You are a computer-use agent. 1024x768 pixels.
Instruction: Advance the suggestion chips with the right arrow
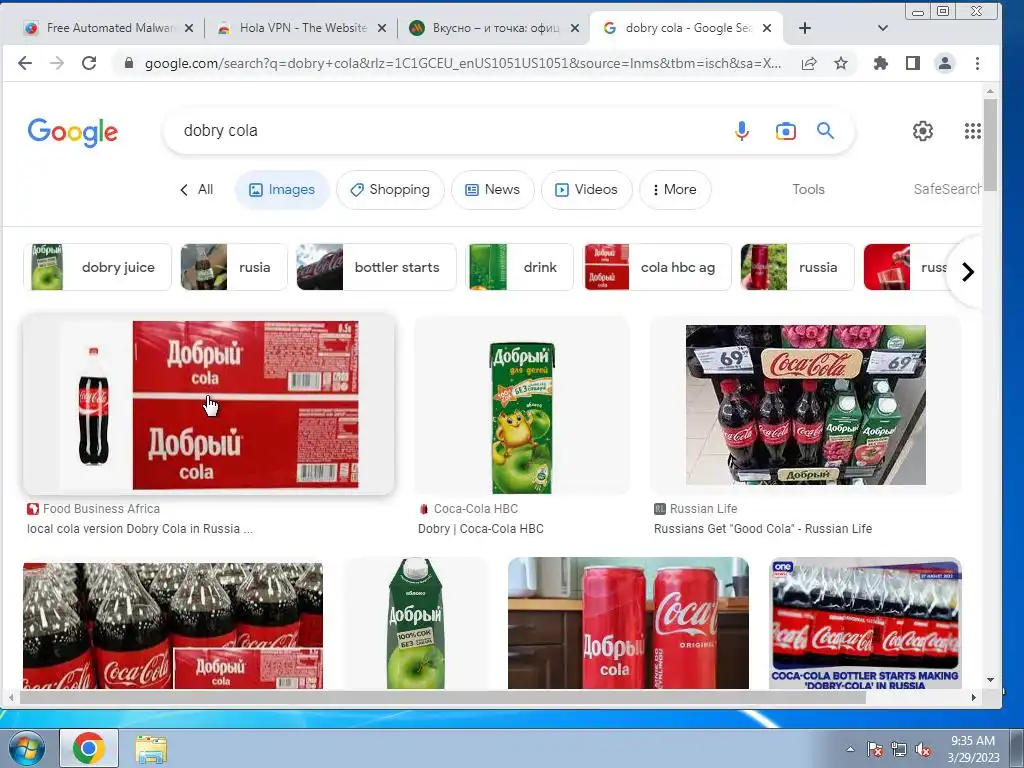(x=967, y=271)
